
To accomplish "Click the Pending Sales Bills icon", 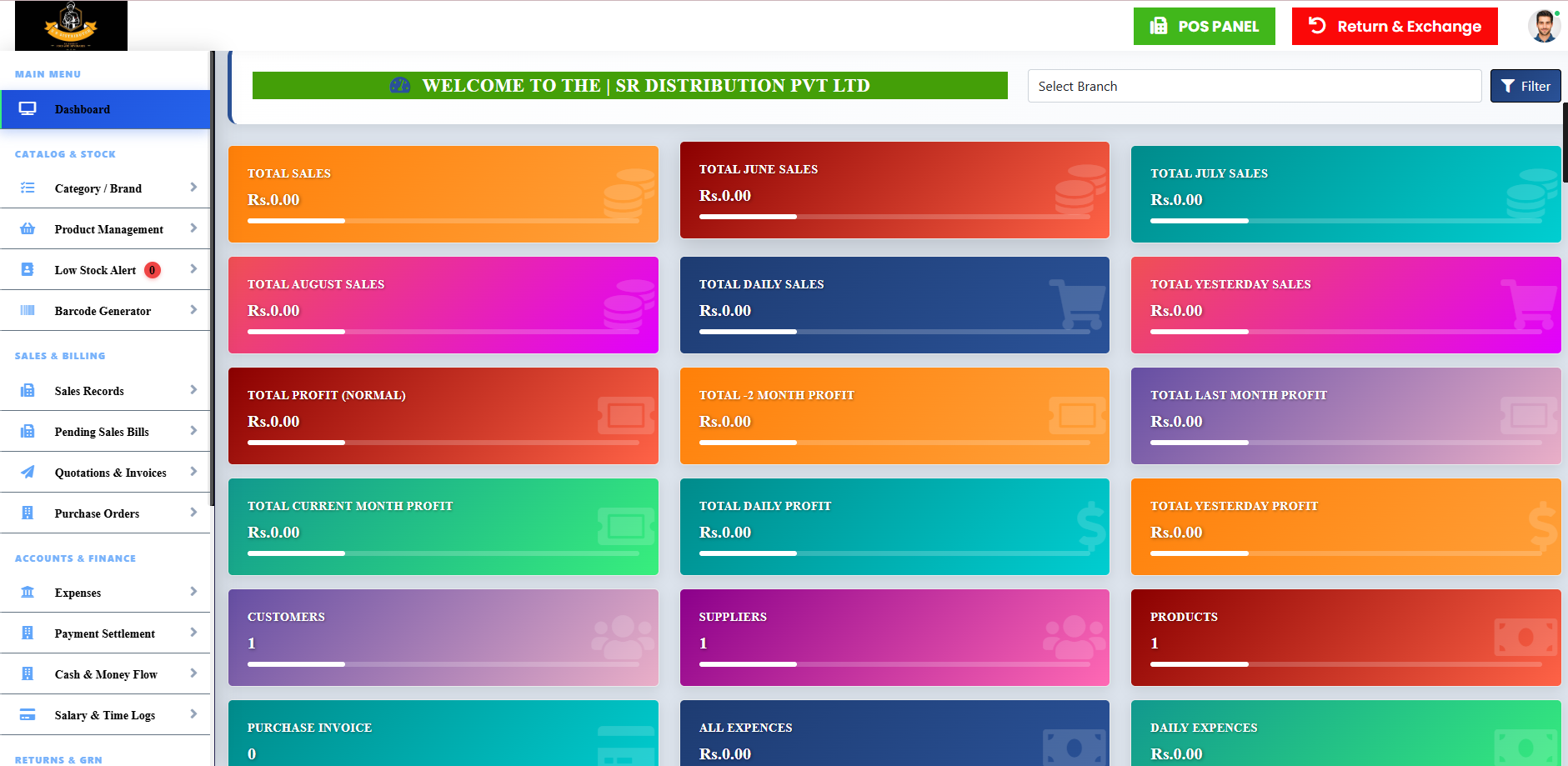I will [x=28, y=432].
